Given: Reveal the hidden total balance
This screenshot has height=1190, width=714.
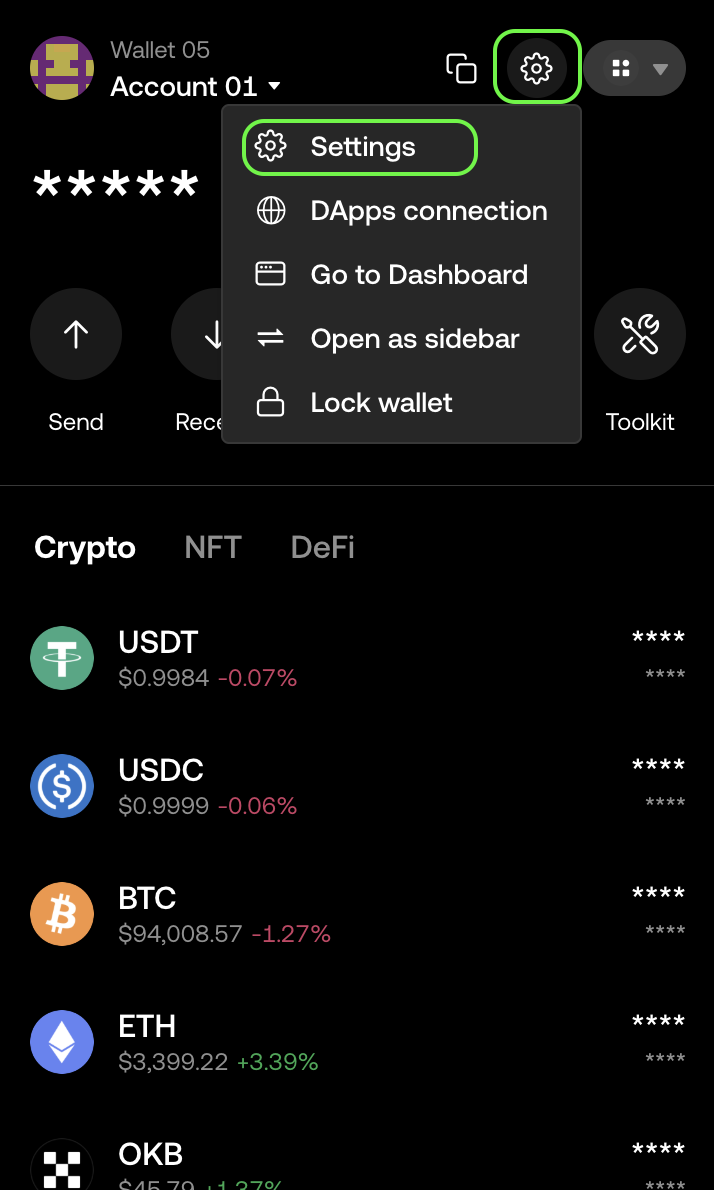Looking at the screenshot, I should [x=116, y=186].
